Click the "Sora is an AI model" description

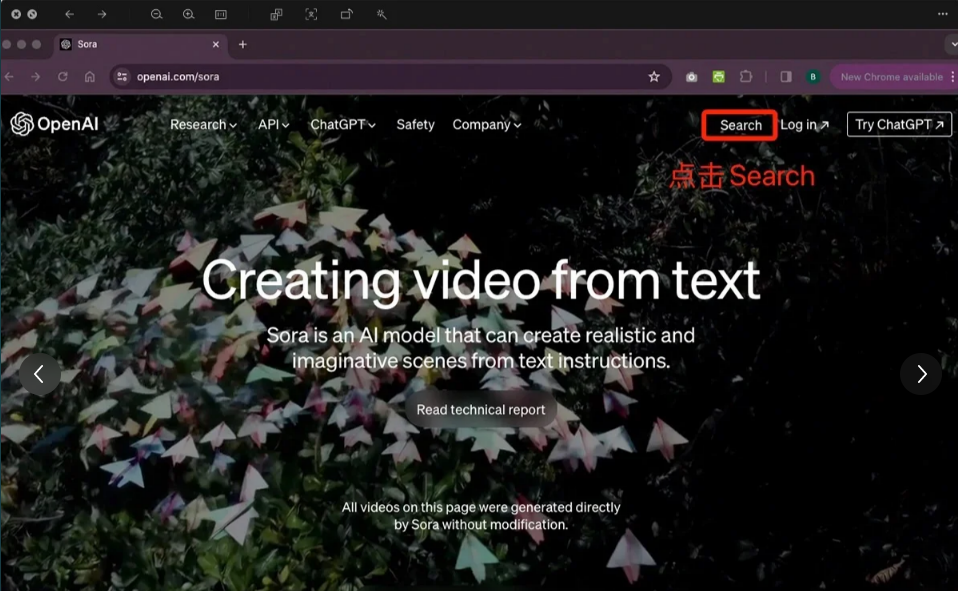(x=481, y=348)
